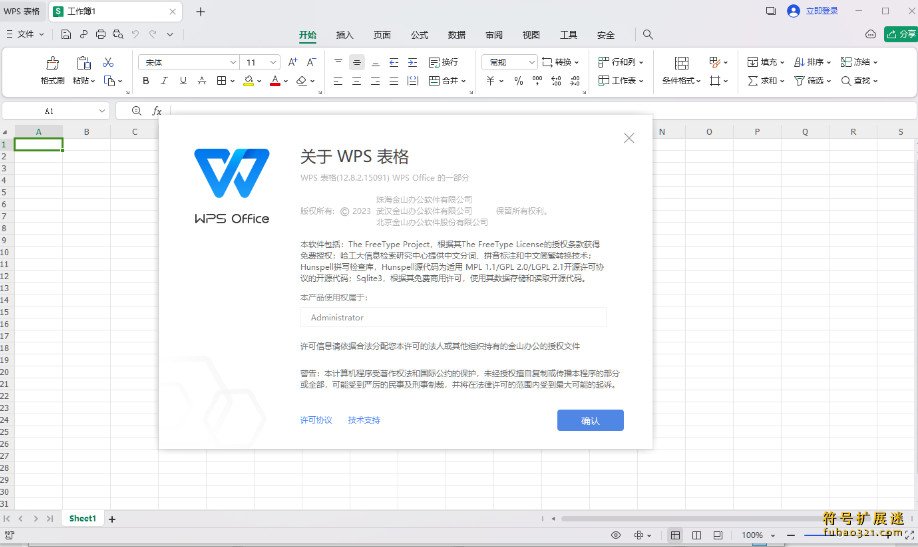Image resolution: width=918 pixels, height=547 pixels.
Task: Open Print Preview from quick access toolbar
Action: point(118,35)
